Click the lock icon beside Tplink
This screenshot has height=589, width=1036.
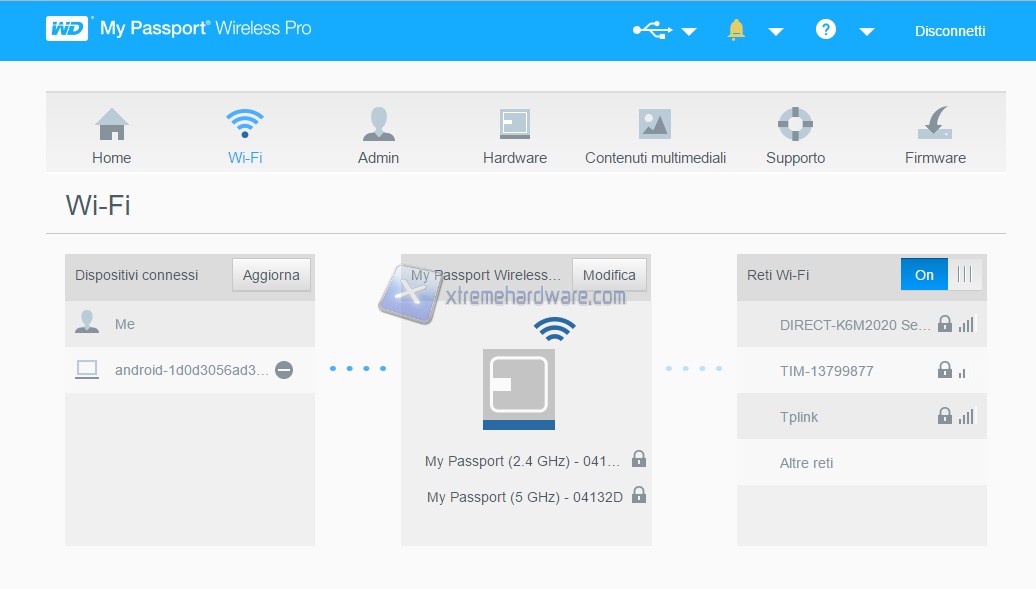pyautogui.click(x=944, y=417)
